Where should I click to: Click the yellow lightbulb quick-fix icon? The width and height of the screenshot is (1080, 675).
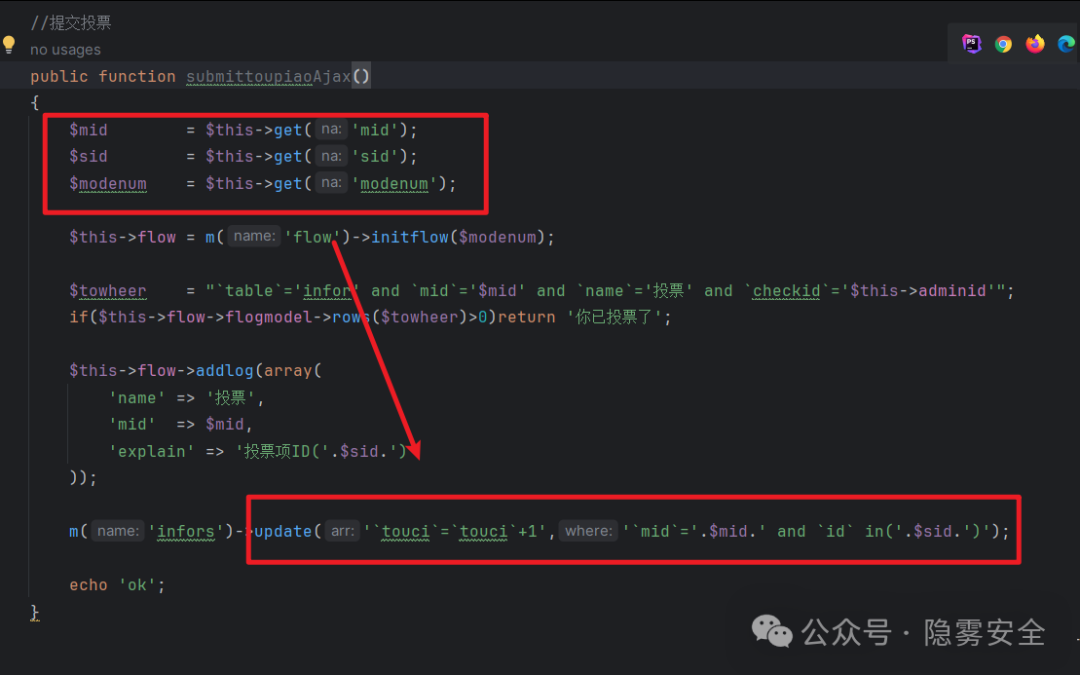pyautogui.click(x=9, y=45)
